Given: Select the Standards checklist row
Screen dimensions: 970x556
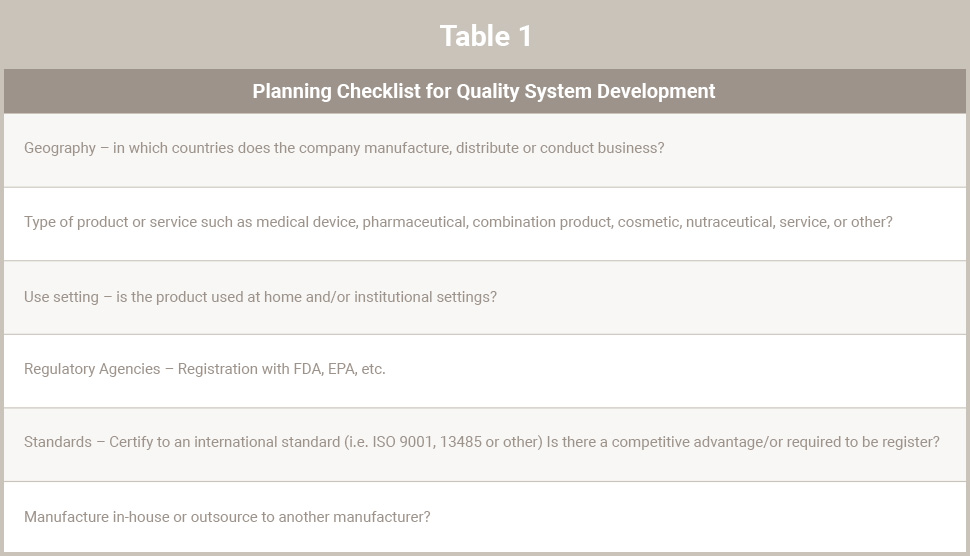Looking at the screenshot, I should [484, 445].
